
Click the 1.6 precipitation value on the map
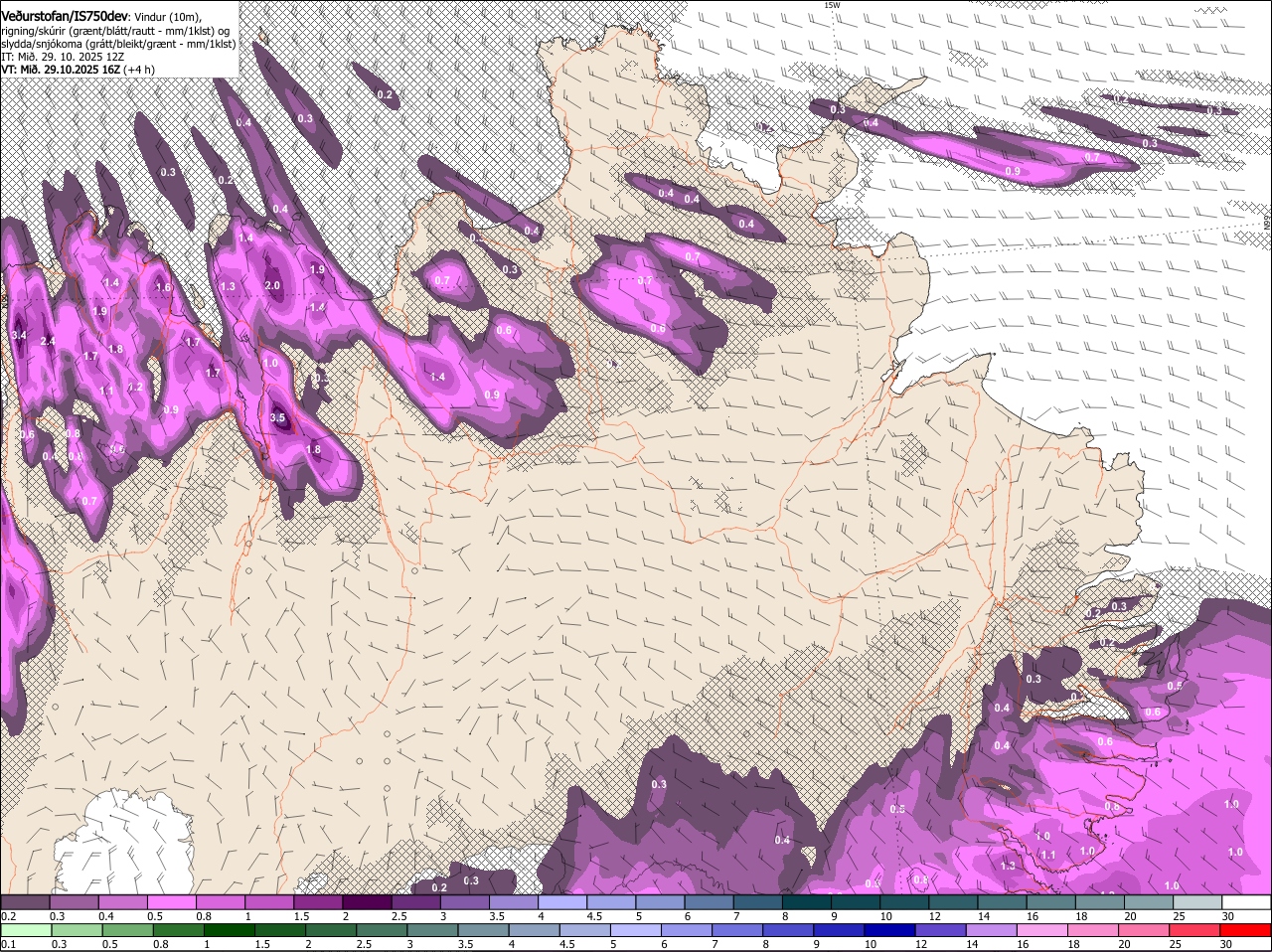(163, 287)
